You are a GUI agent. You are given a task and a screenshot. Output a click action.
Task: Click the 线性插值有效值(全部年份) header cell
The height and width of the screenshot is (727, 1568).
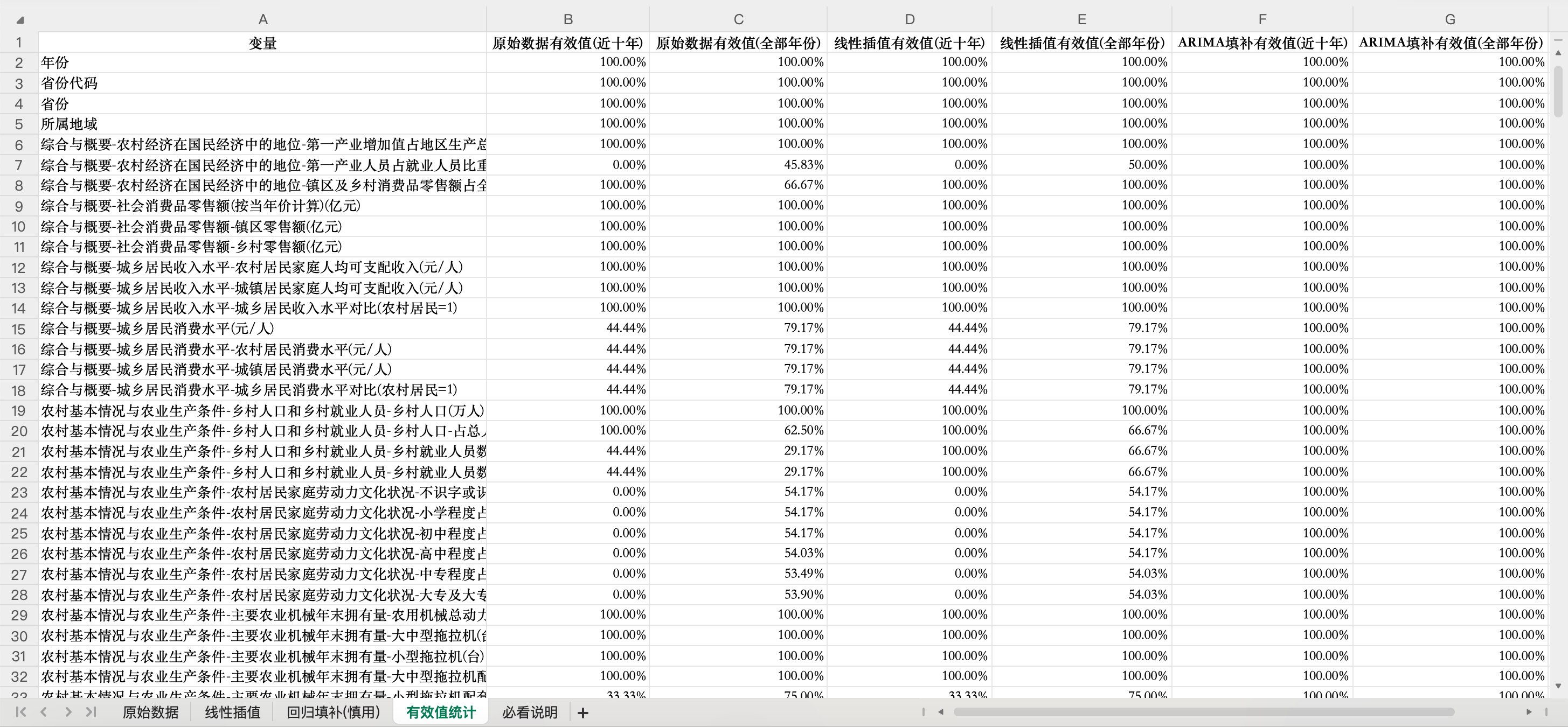pos(1081,43)
